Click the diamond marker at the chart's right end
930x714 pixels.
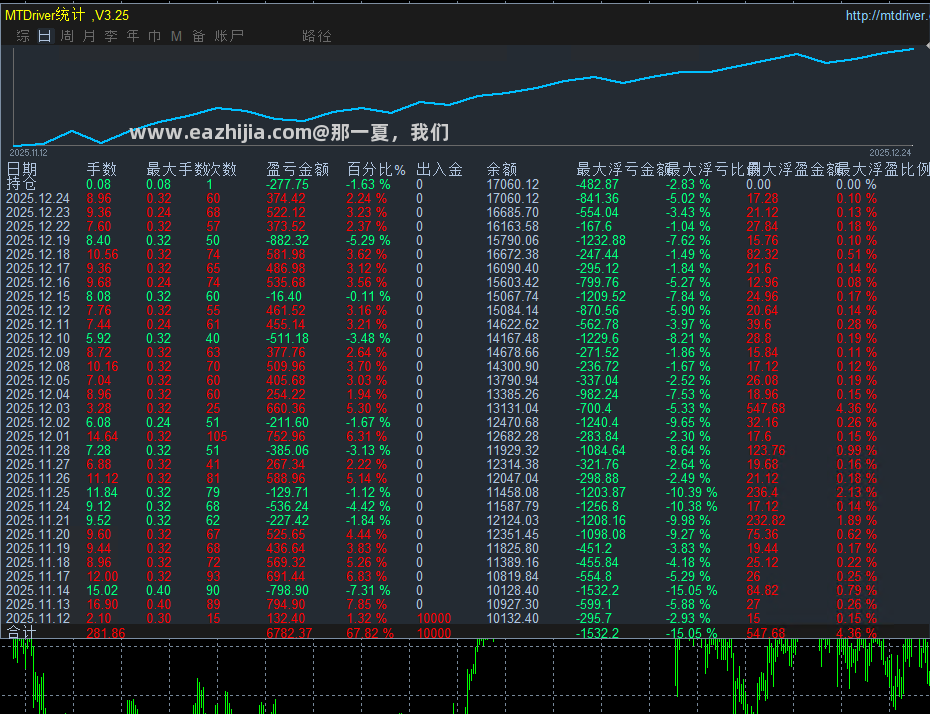(927, 46)
